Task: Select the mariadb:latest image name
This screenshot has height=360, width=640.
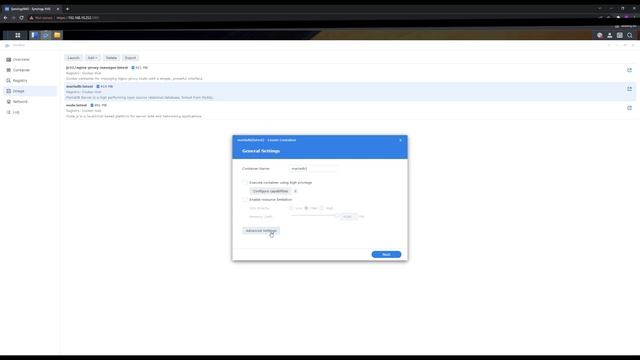Action: [x=80, y=87]
